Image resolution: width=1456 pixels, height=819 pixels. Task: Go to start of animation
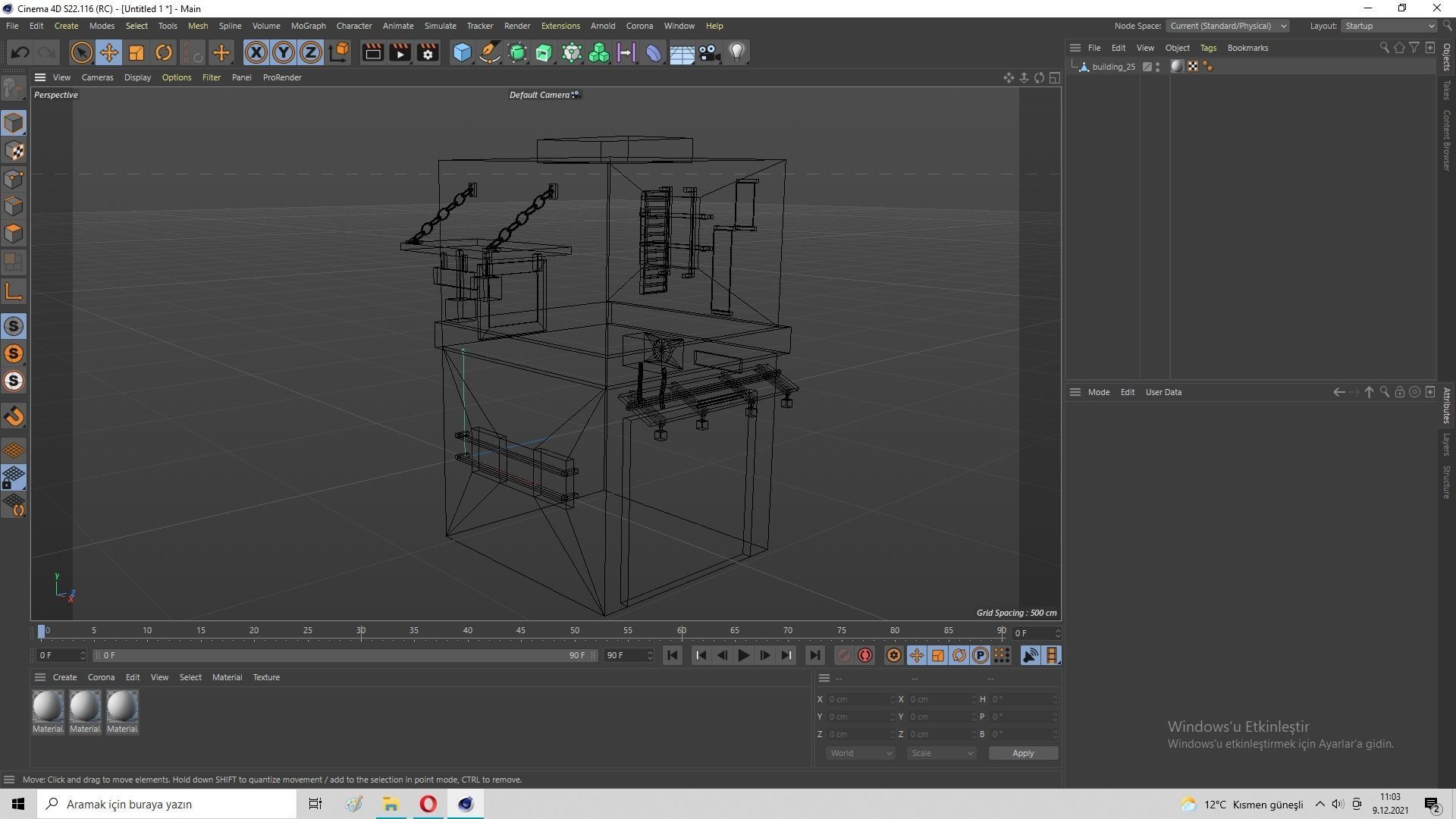pyautogui.click(x=672, y=655)
